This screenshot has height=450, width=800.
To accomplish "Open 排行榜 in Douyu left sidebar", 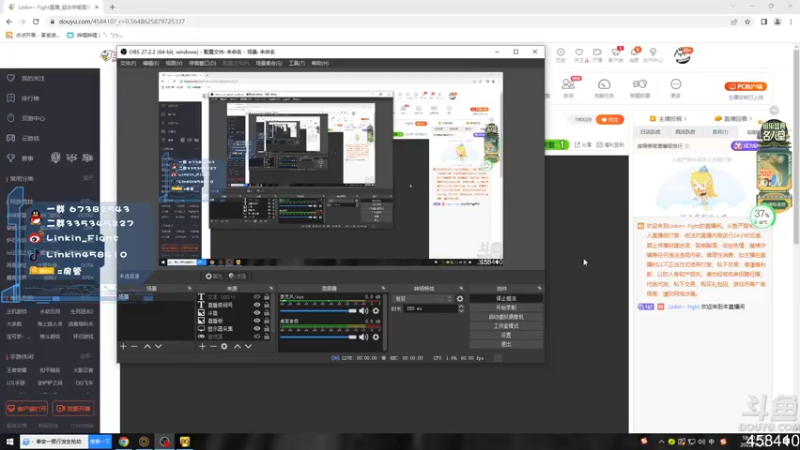I will pyautogui.click(x=30, y=98).
